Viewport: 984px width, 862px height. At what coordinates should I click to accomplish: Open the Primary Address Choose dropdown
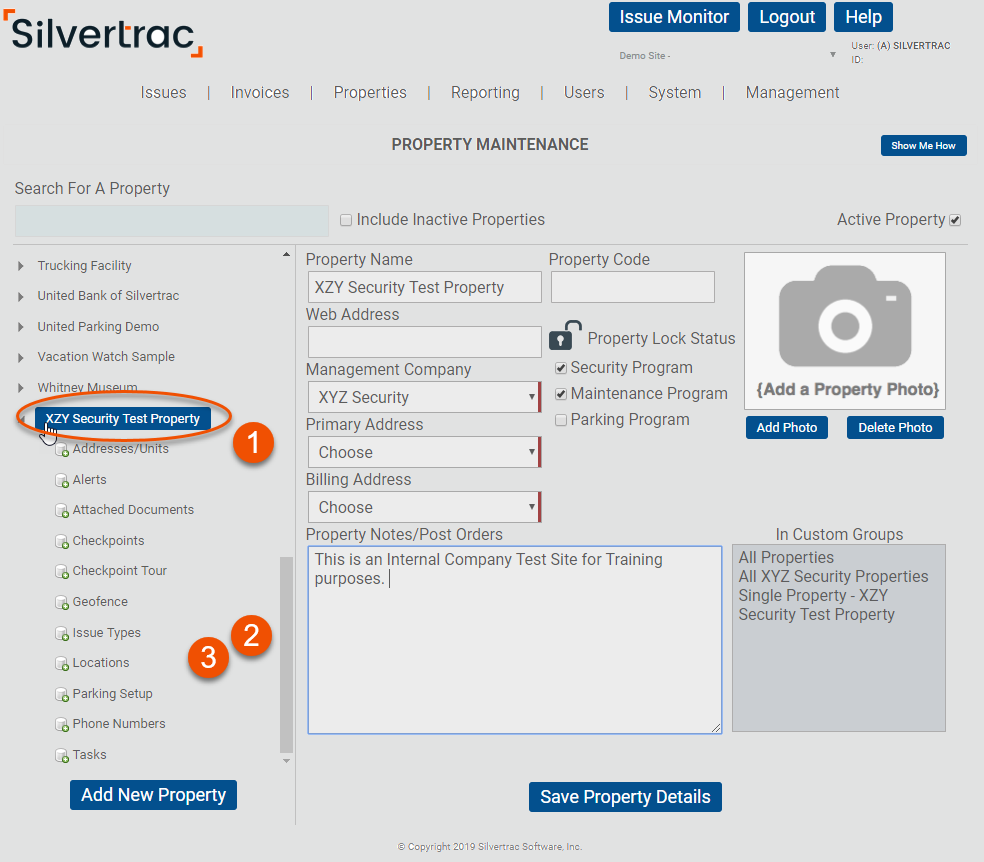tap(533, 451)
